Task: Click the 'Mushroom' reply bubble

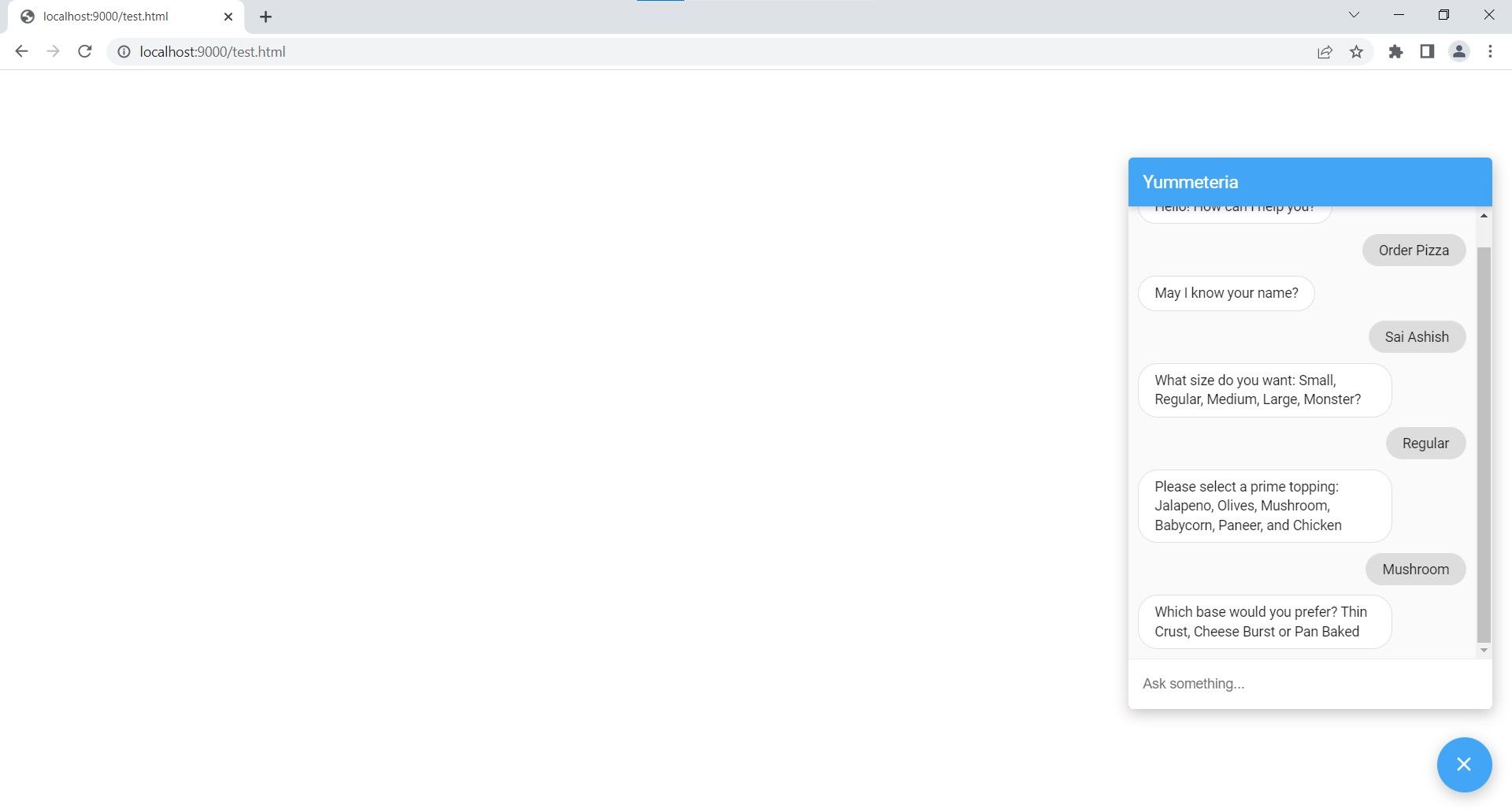Action: [x=1415, y=569]
